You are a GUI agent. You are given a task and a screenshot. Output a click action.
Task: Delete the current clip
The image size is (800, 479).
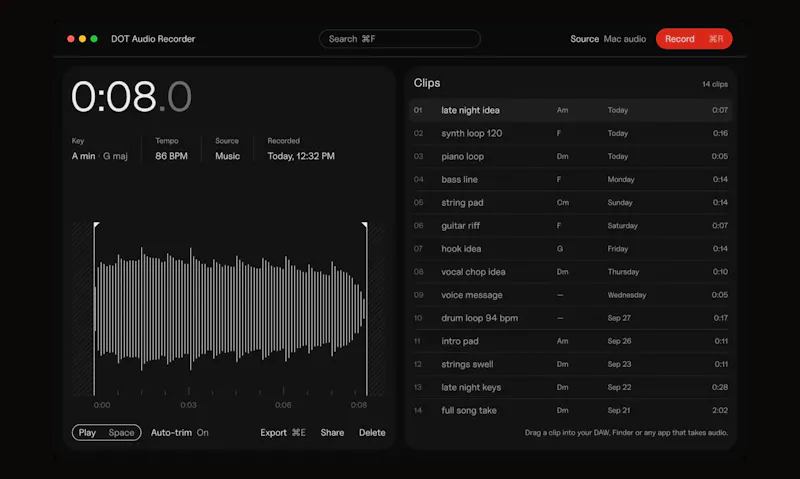coord(372,433)
